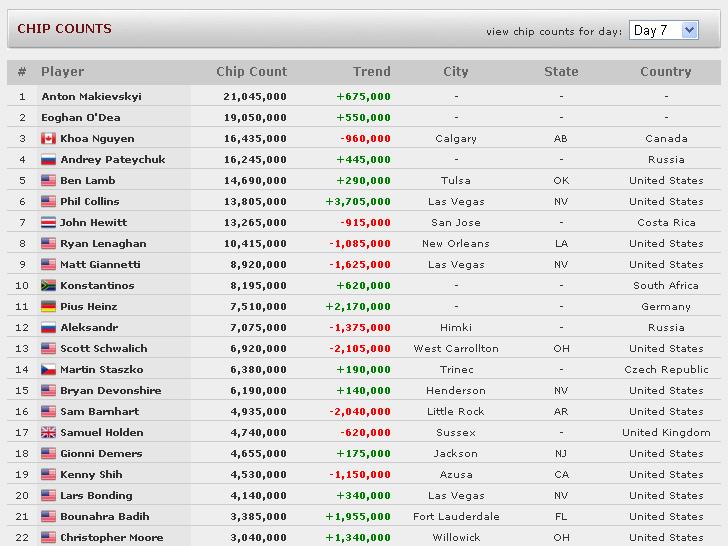Screen dimensions: 728x546
Task: Click the South Africa flag beside Konstantinos
Action: (x=48, y=285)
